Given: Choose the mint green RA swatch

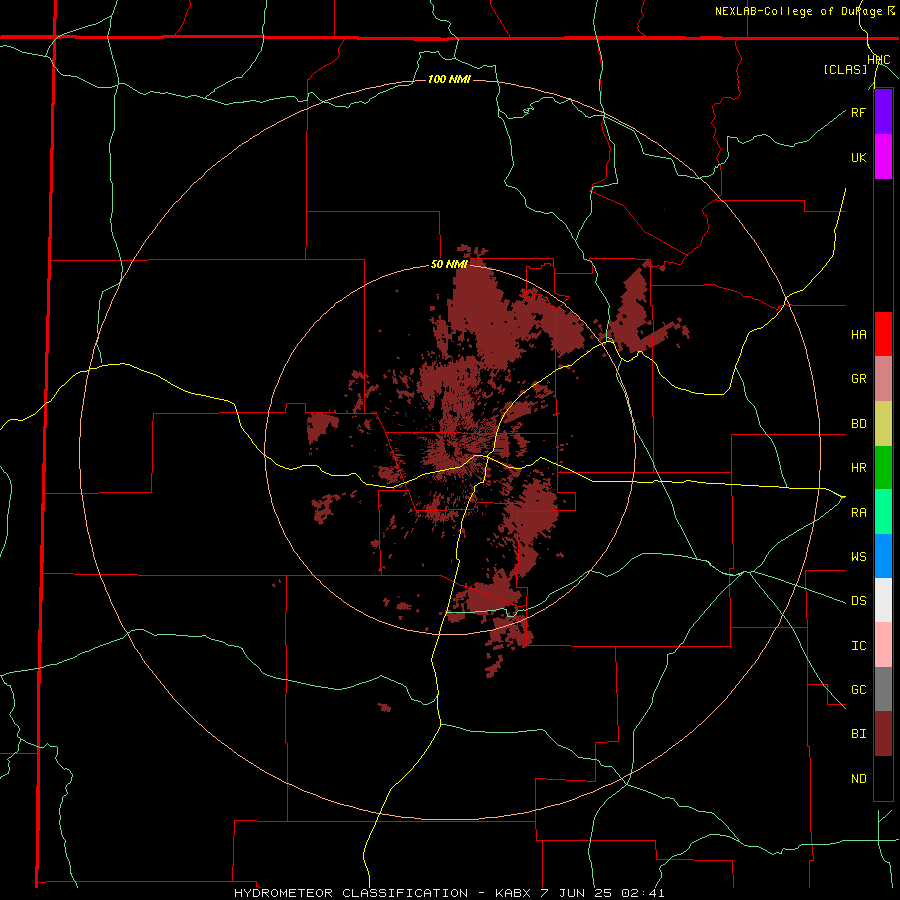Looking at the screenshot, I should pos(883,512).
